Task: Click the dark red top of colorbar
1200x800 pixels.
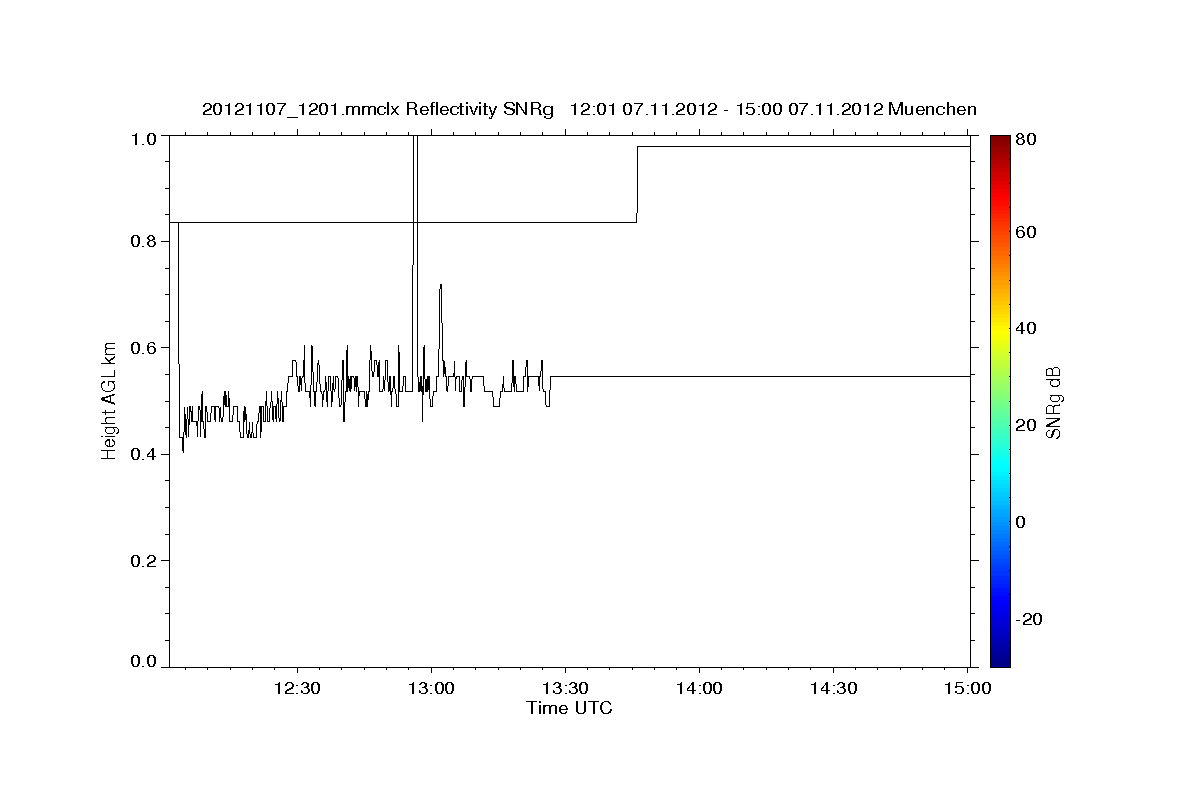Action: [1000, 145]
